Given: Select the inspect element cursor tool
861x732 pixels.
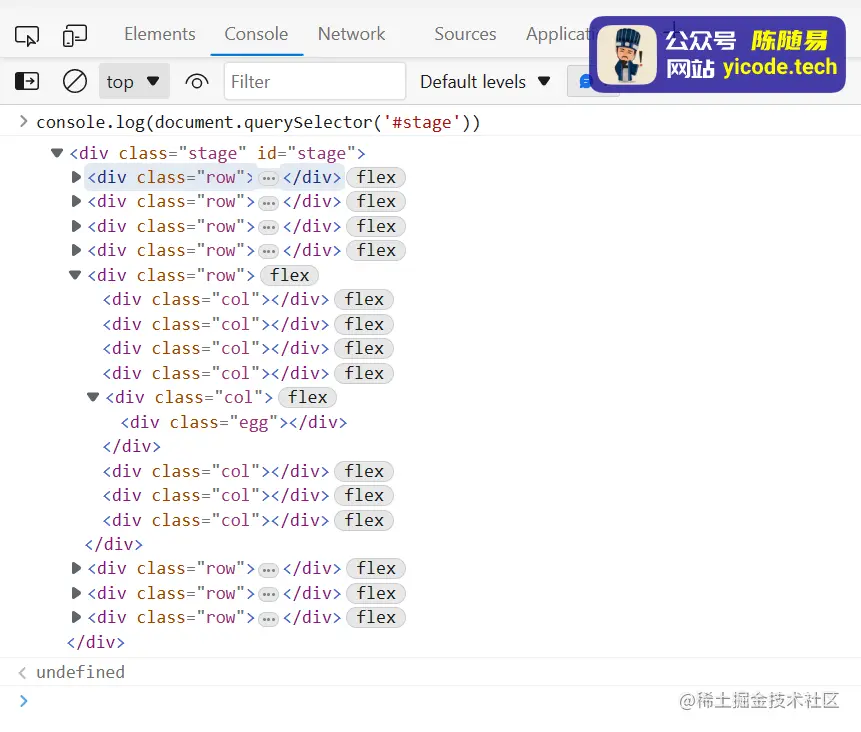Looking at the screenshot, I should [27, 33].
